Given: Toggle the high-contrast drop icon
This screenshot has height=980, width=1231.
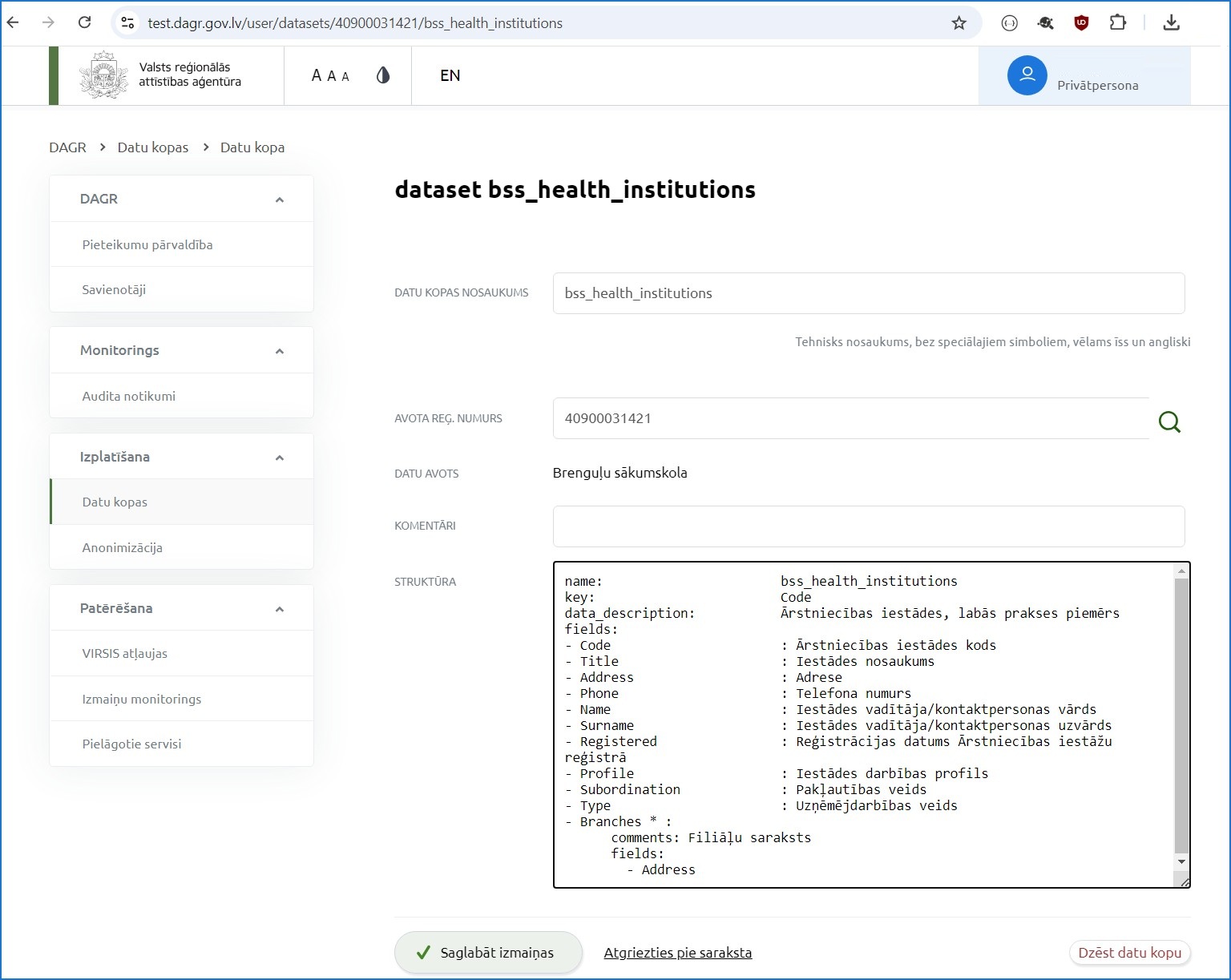Looking at the screenshot, I should tap(383, 75).
